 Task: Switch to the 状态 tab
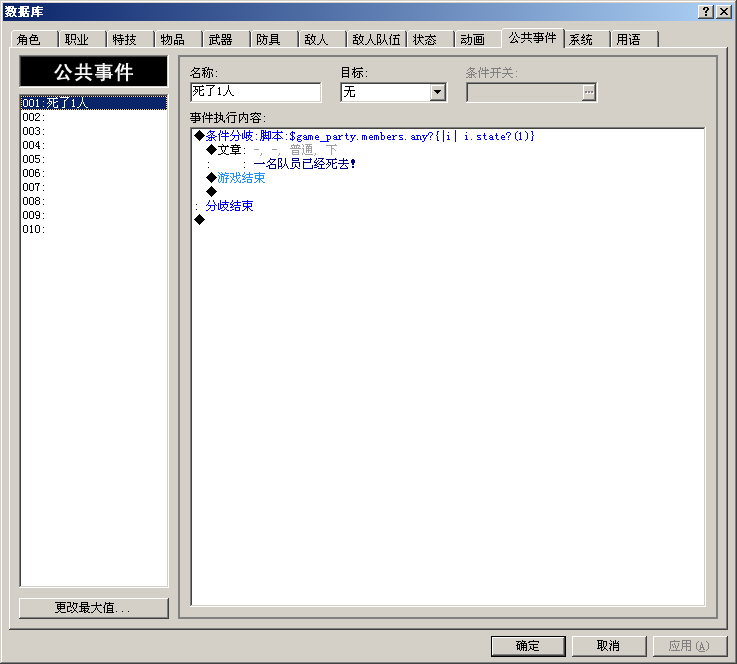430,39
